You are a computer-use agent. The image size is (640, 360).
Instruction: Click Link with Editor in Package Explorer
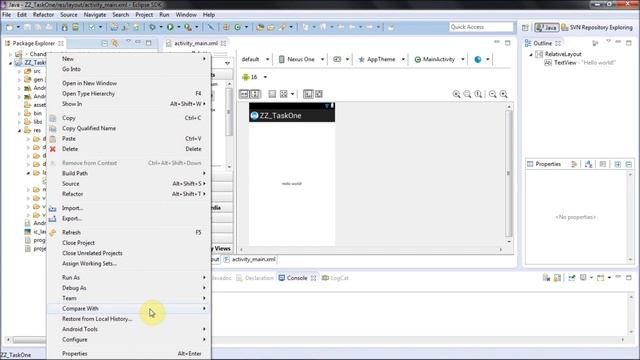(x=116, y=43)
